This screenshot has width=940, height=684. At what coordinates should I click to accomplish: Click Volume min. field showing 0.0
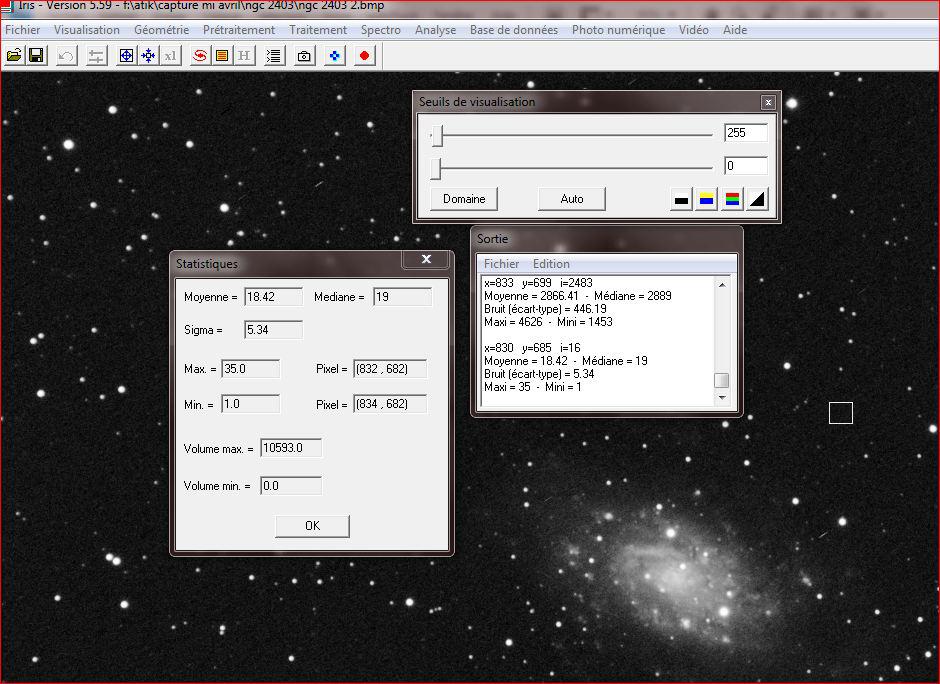click(x=291, y=486)
